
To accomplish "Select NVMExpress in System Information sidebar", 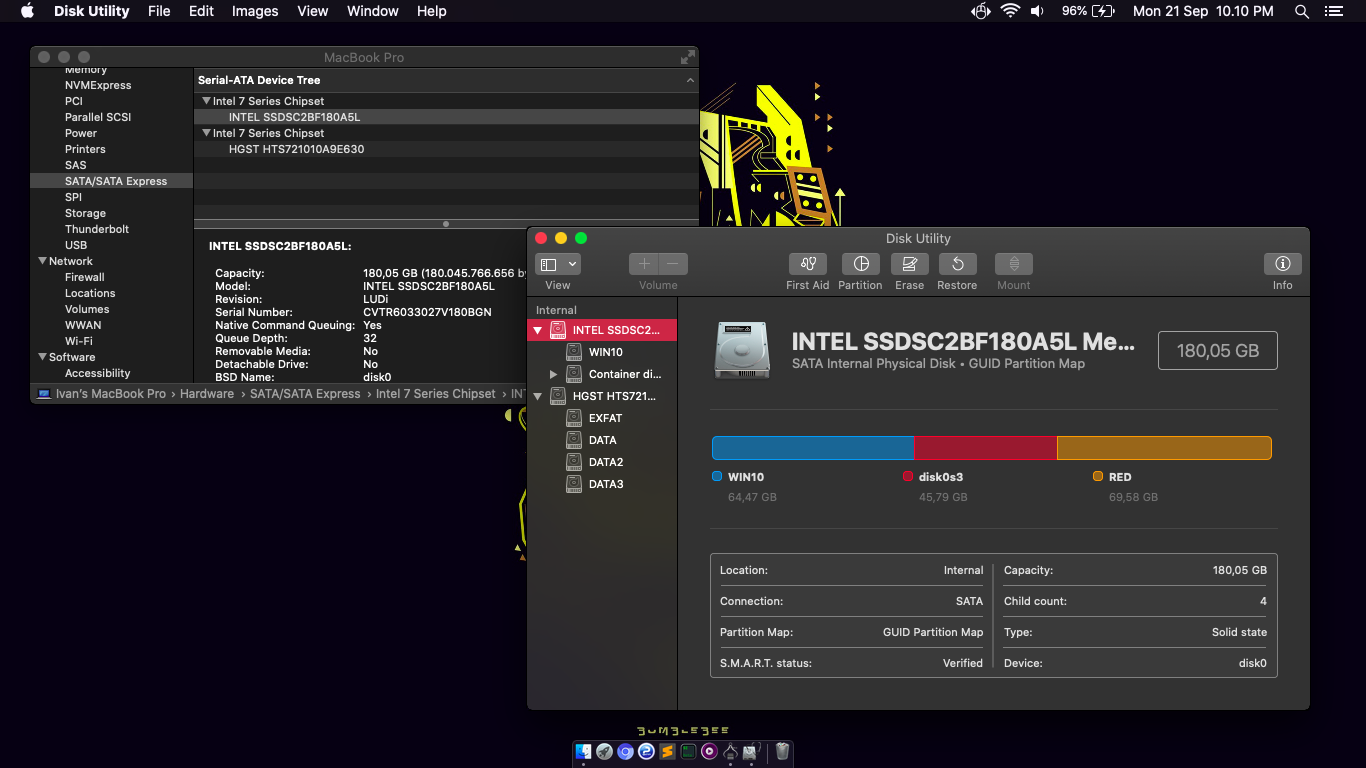I will [x=98, y=85].
